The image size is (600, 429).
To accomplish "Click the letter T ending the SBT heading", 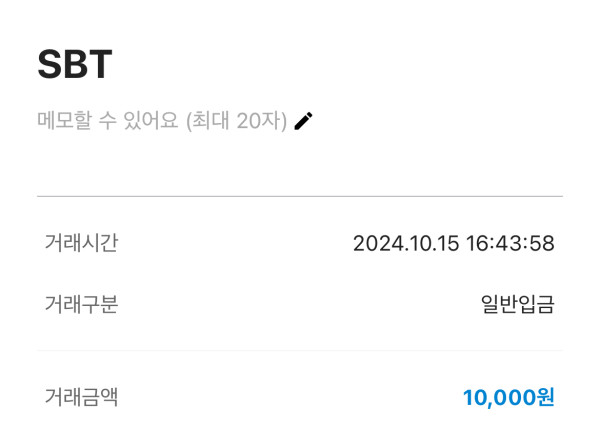I will (101, 64).
